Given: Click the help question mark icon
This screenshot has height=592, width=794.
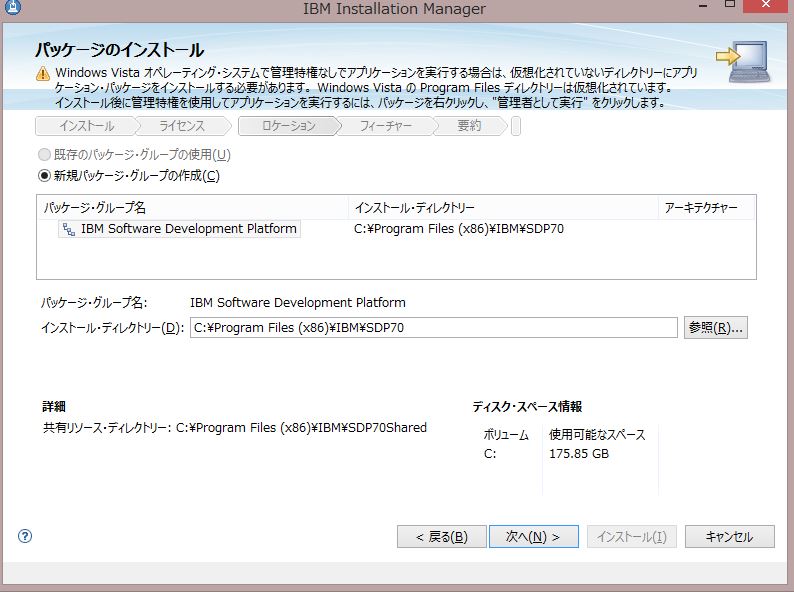Looking at the screenshot, I should point(25,536).
